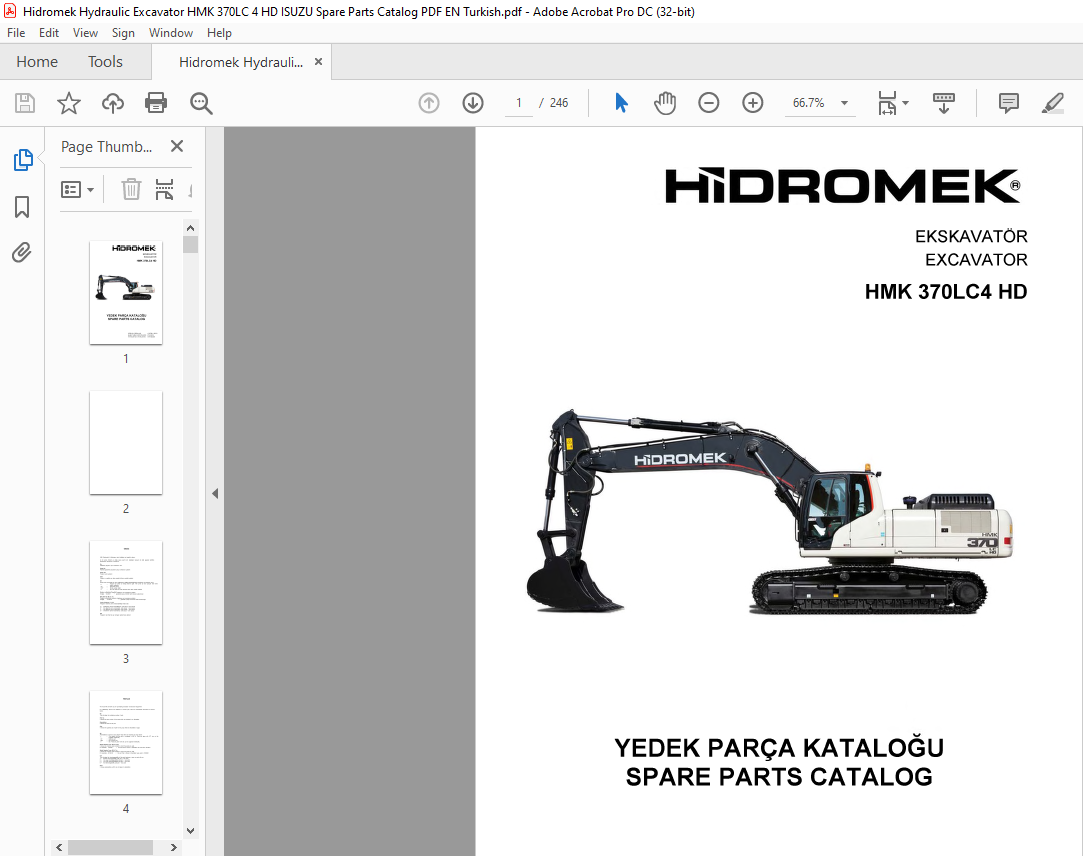The image size is (1083, 856).
Task: Click the total page count 246
Action: click(x=559, y=103)
